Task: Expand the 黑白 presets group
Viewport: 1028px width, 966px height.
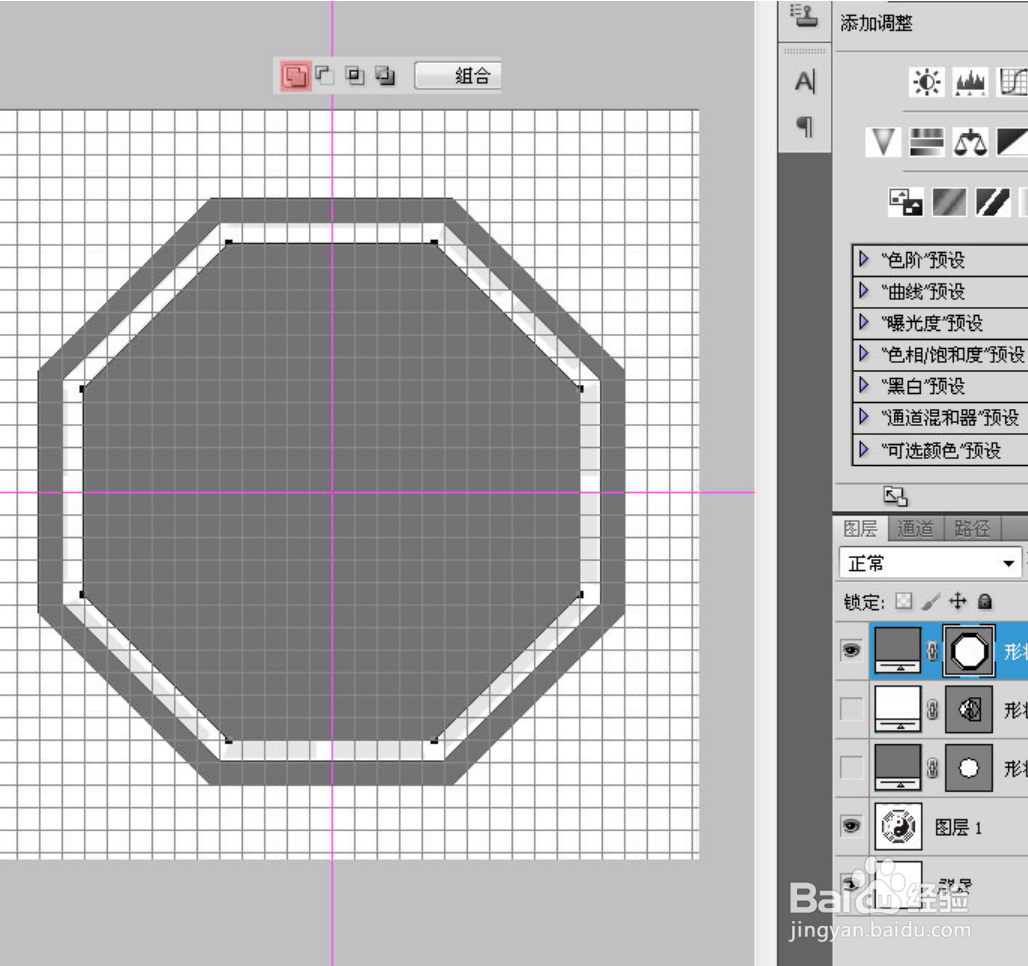Action: [864, 384]
